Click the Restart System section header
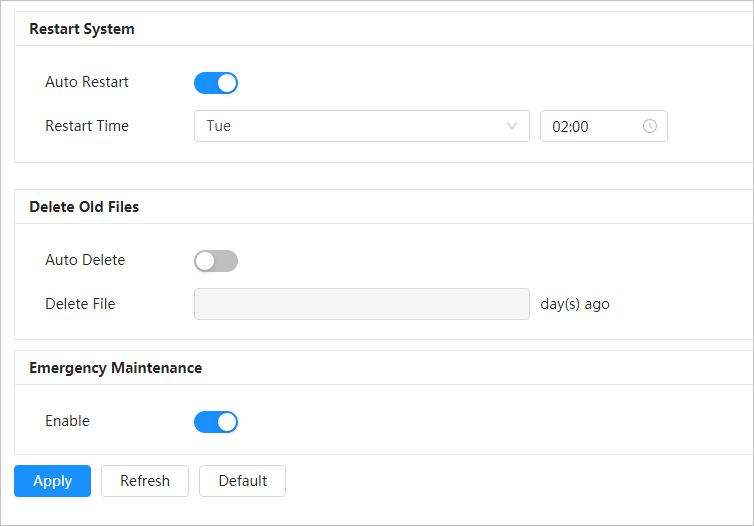The image size is (754, 526). 82,29
